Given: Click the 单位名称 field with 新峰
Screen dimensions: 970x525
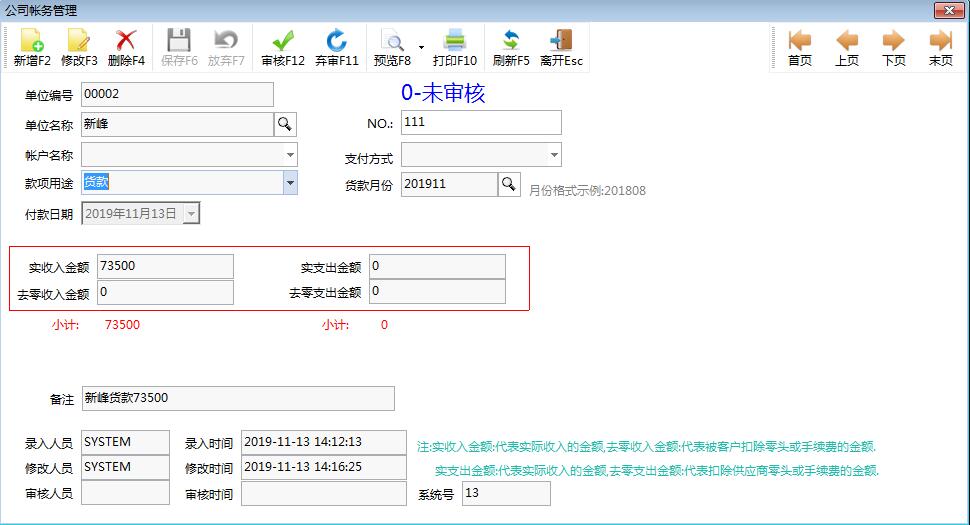Looking at the screenshot, I should pos(178,124).
